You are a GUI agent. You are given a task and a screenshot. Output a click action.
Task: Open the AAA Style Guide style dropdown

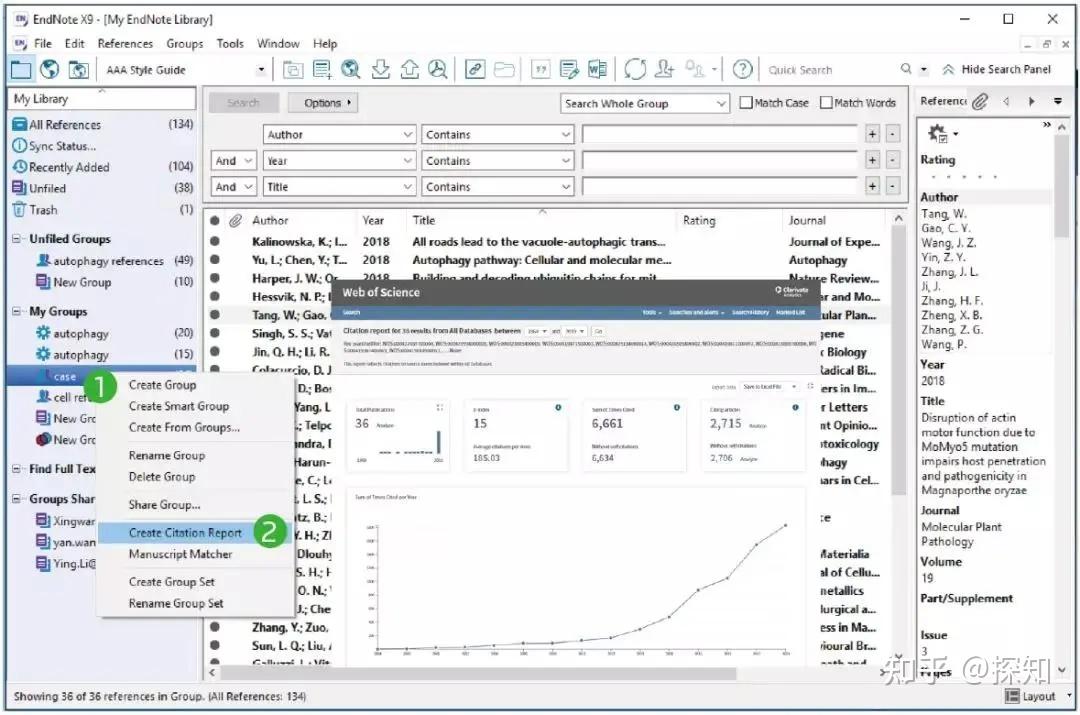(259, 69)
